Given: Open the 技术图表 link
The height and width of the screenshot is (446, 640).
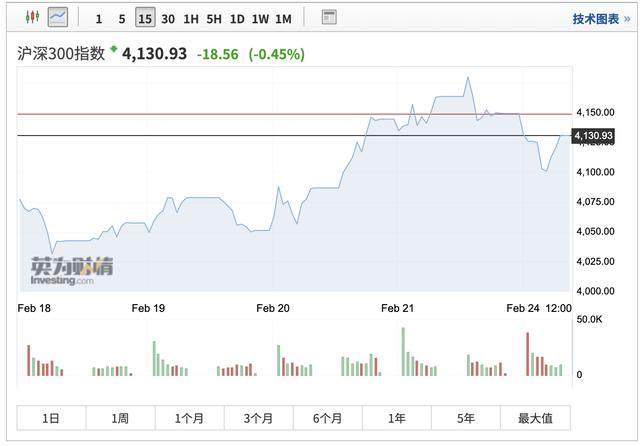Looking at the screenshot, I should point(595,18).
